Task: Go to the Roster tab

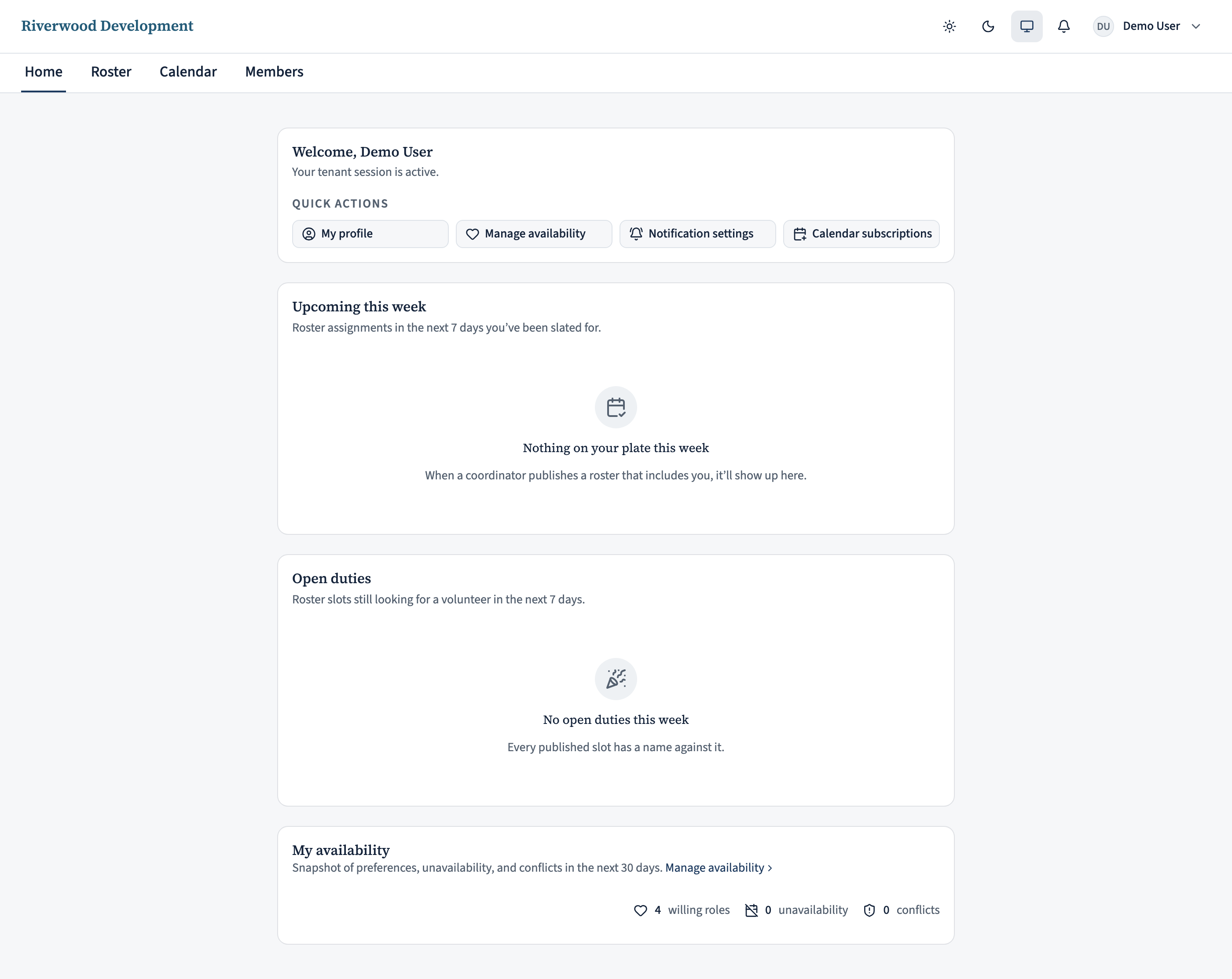Action: point(111,72)
